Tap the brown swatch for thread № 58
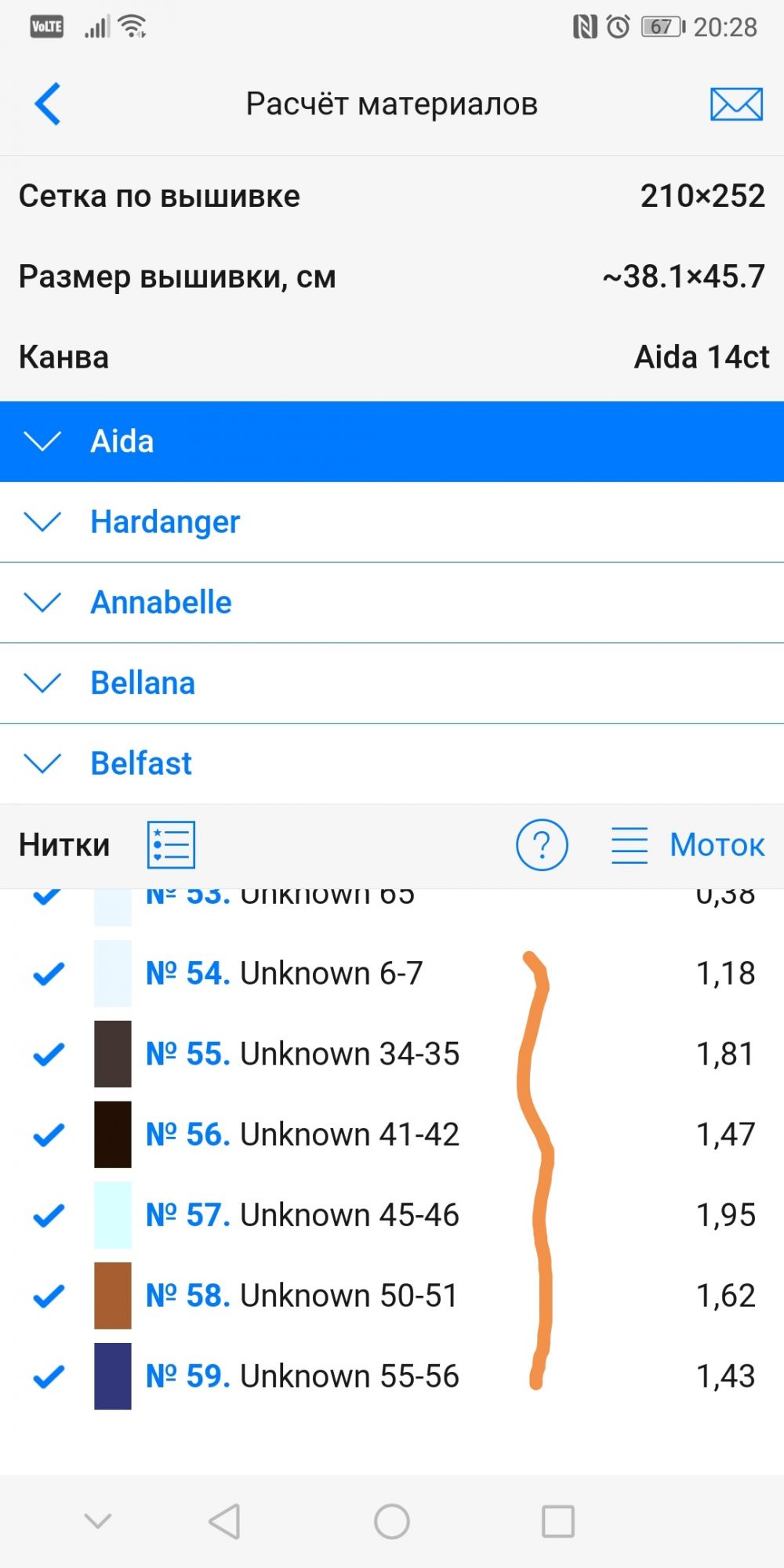This screenshot has height=1568, width=784. [113, 1296]
